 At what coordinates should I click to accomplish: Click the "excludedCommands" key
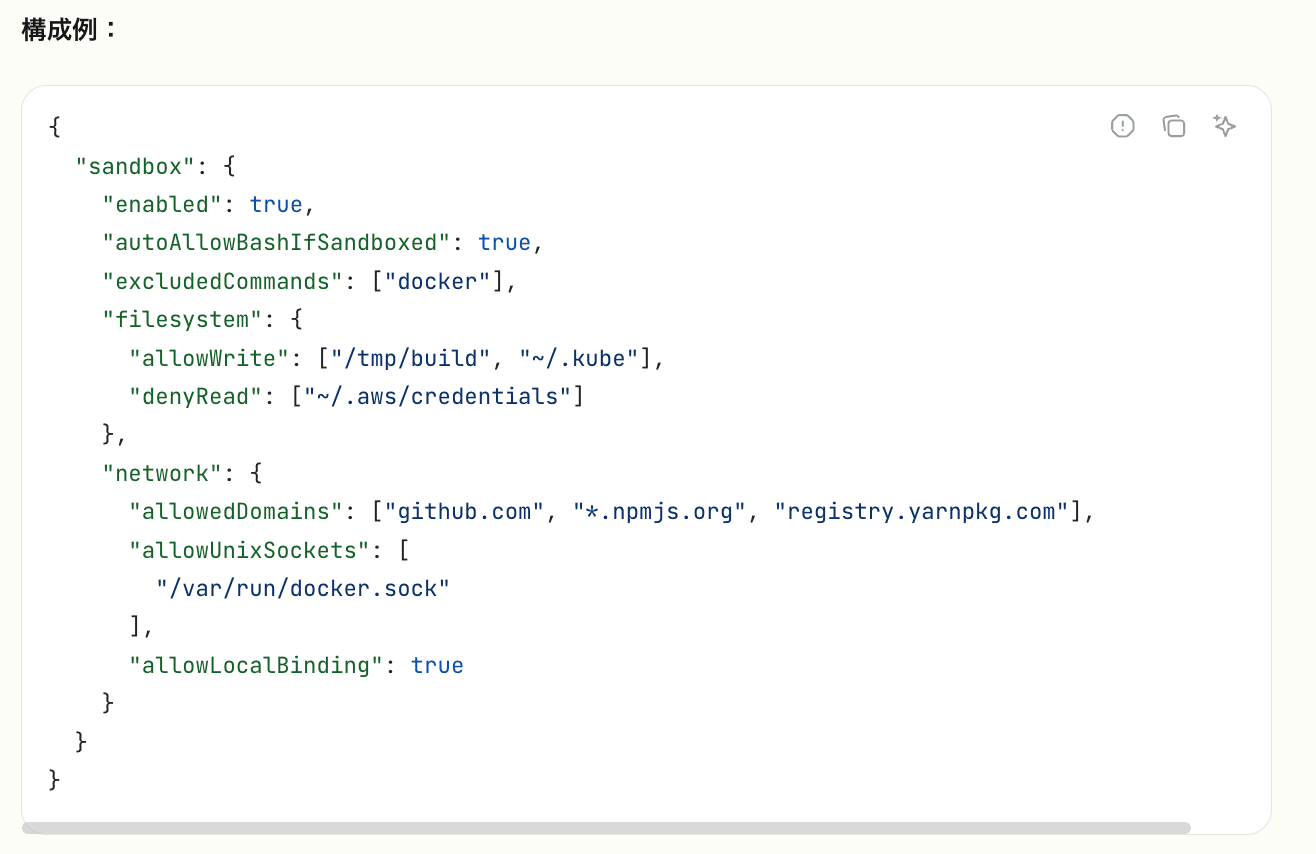click(x=224, y=281)
